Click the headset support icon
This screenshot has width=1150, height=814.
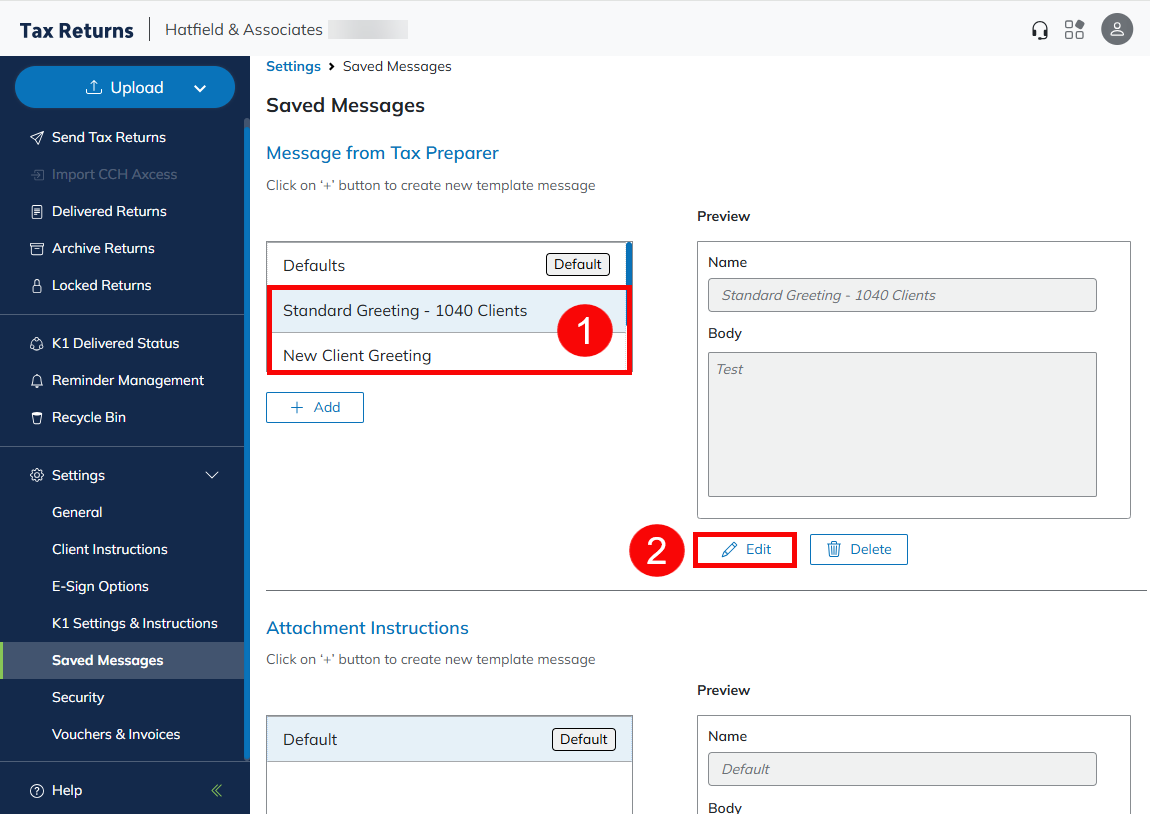tap(1040, 30)
